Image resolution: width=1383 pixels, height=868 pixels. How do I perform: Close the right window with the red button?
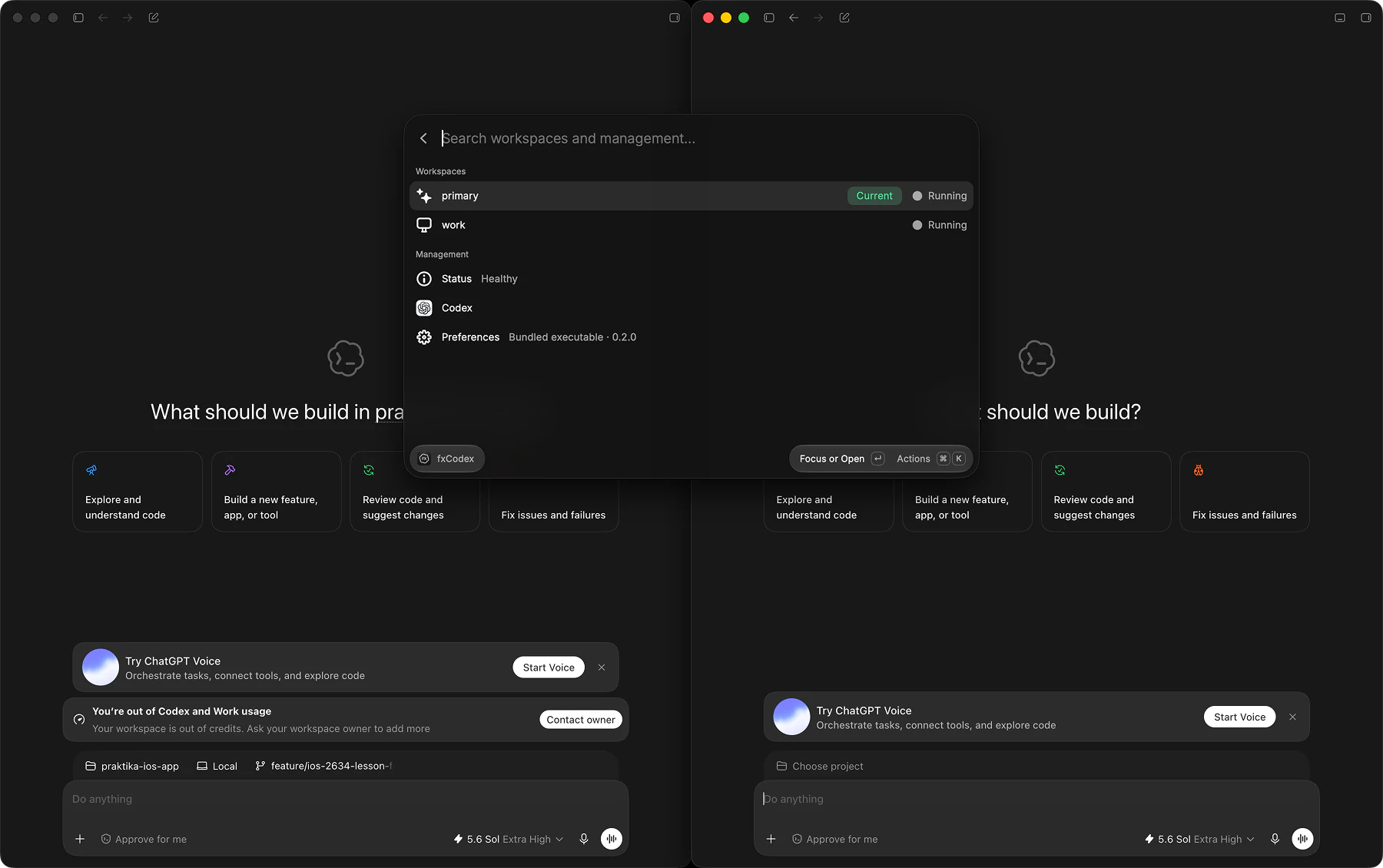pos(708,18)
